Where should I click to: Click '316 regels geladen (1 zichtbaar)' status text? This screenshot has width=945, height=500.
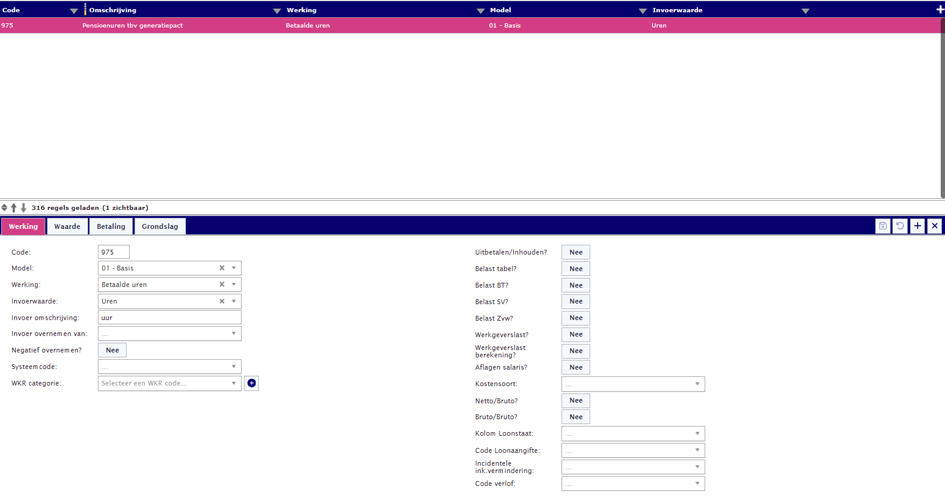coord(90,208)
